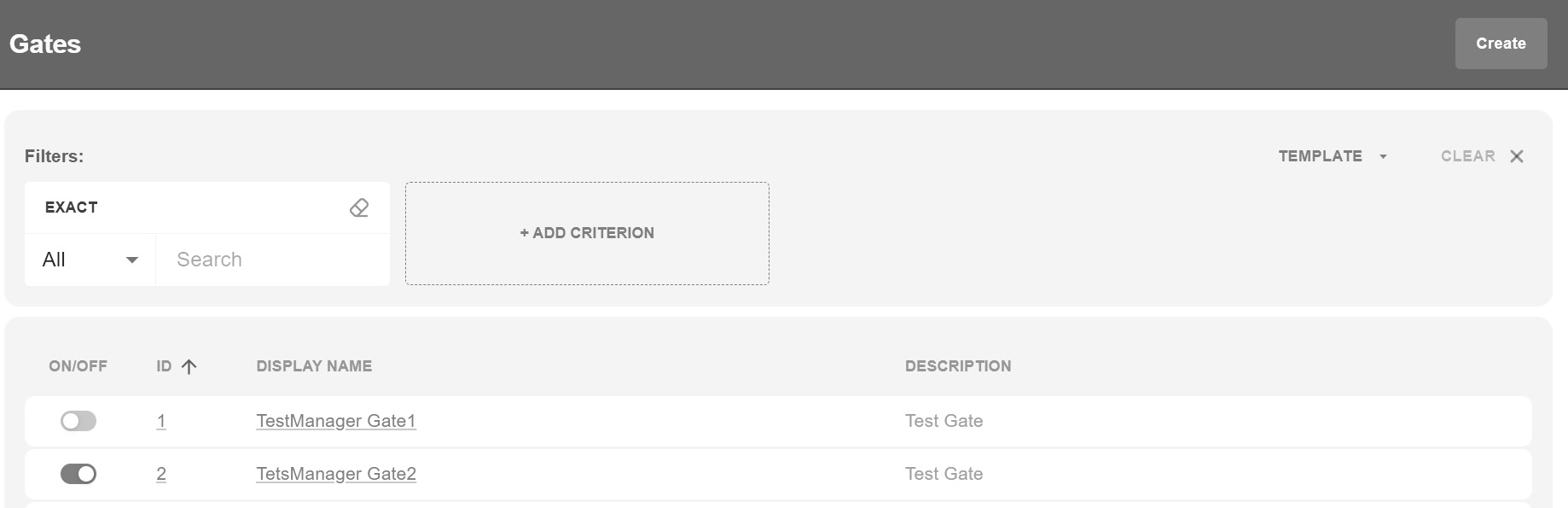This screenshot has height=508, width=1568.
Task: Sort by the DESCRIPTION column header
Action: (957, 366)
